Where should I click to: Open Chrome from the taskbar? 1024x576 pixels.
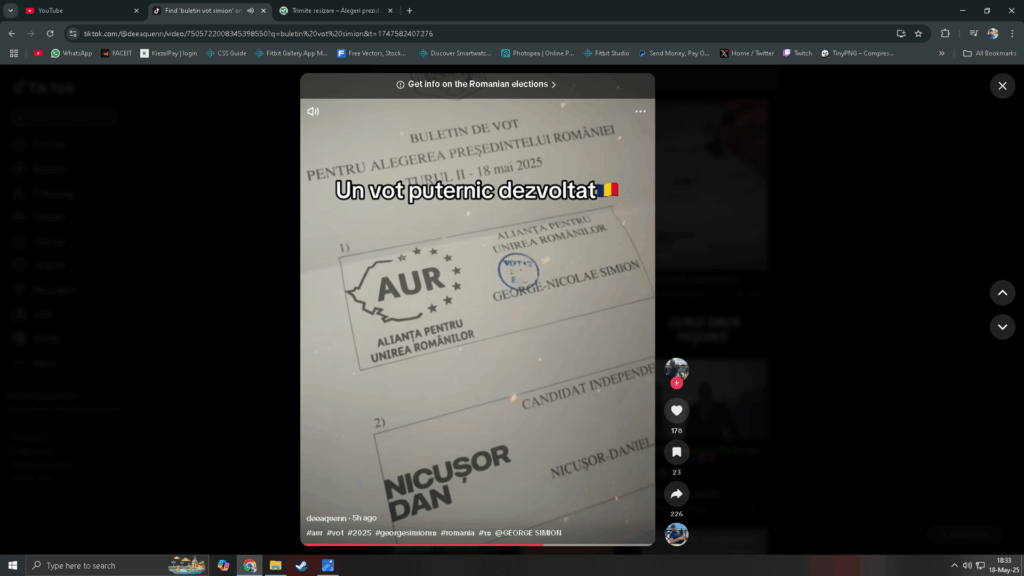pyautogui.click(x=249, y=566)
